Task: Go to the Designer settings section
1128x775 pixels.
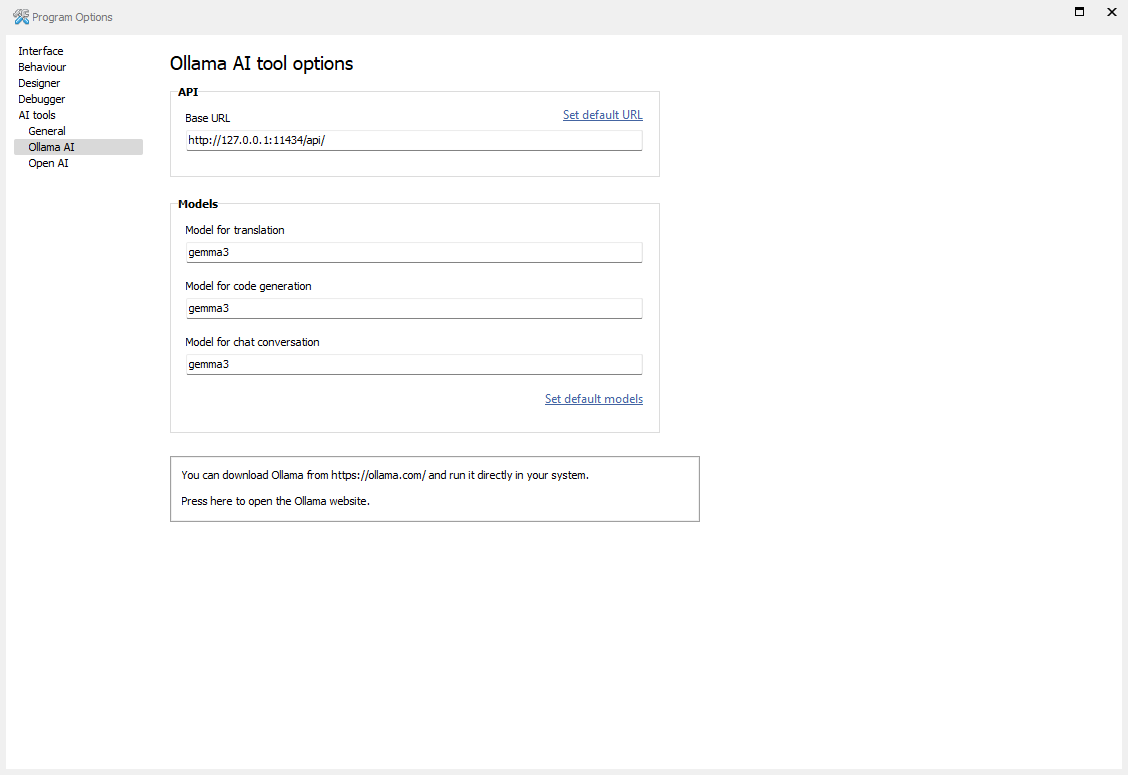Action: coord(39,83)
